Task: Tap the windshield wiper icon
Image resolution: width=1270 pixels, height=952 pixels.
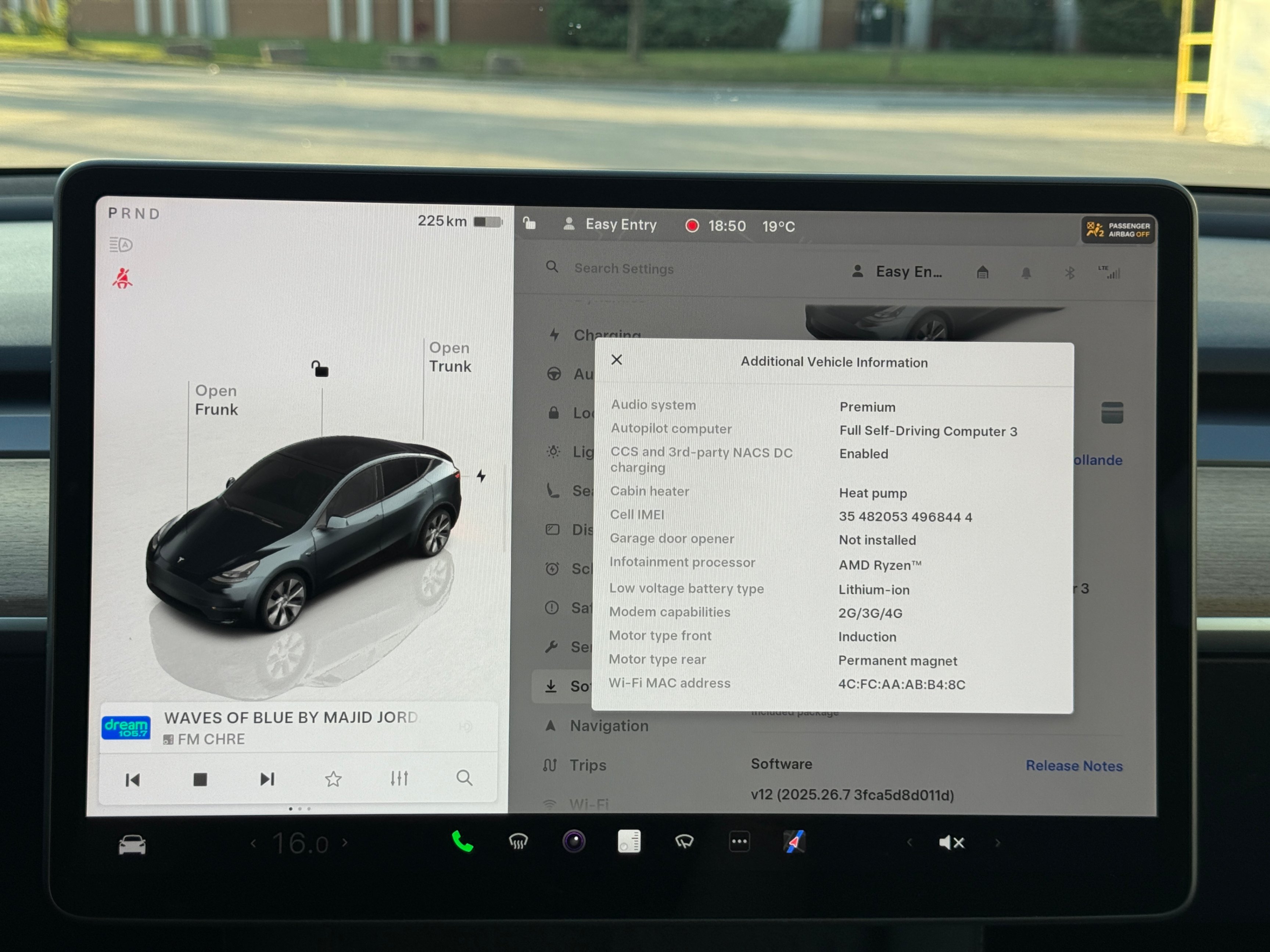Action: 684,842
